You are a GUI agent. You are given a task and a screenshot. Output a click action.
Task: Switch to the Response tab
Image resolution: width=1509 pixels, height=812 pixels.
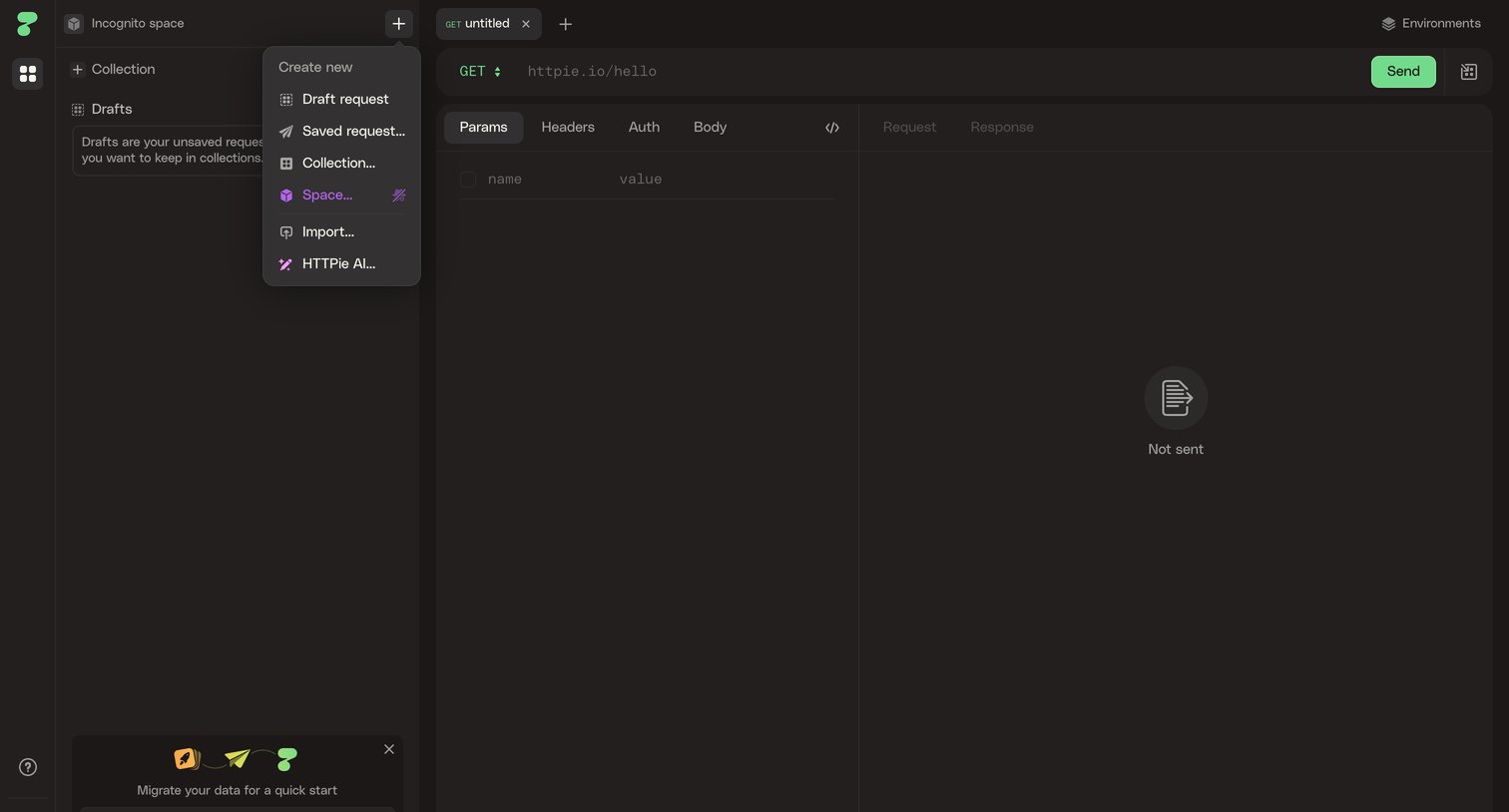1002,128
